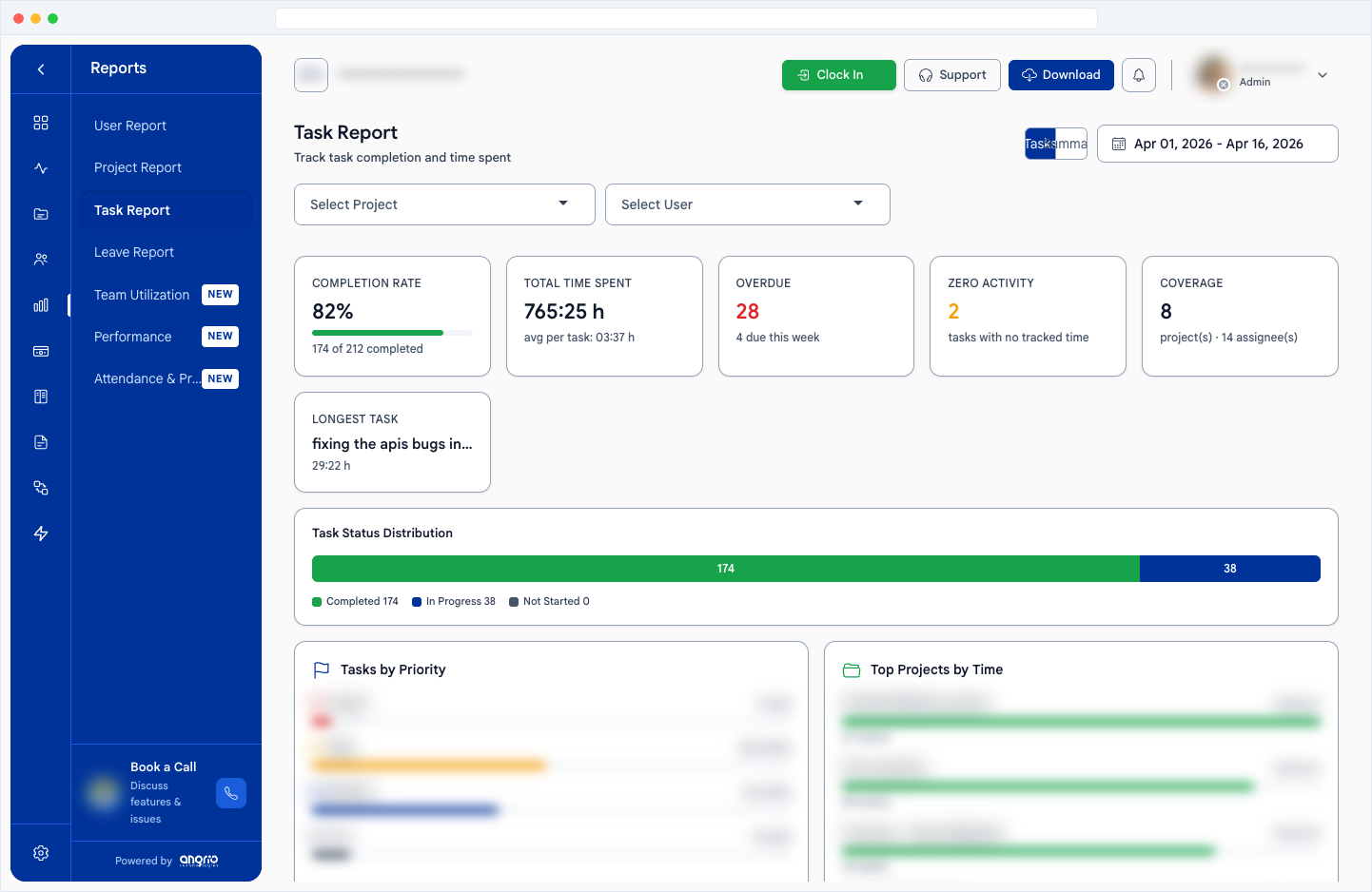Open the Select User dropdown
This screenshot has width=1372, height=892.
[x=747, y=204]
